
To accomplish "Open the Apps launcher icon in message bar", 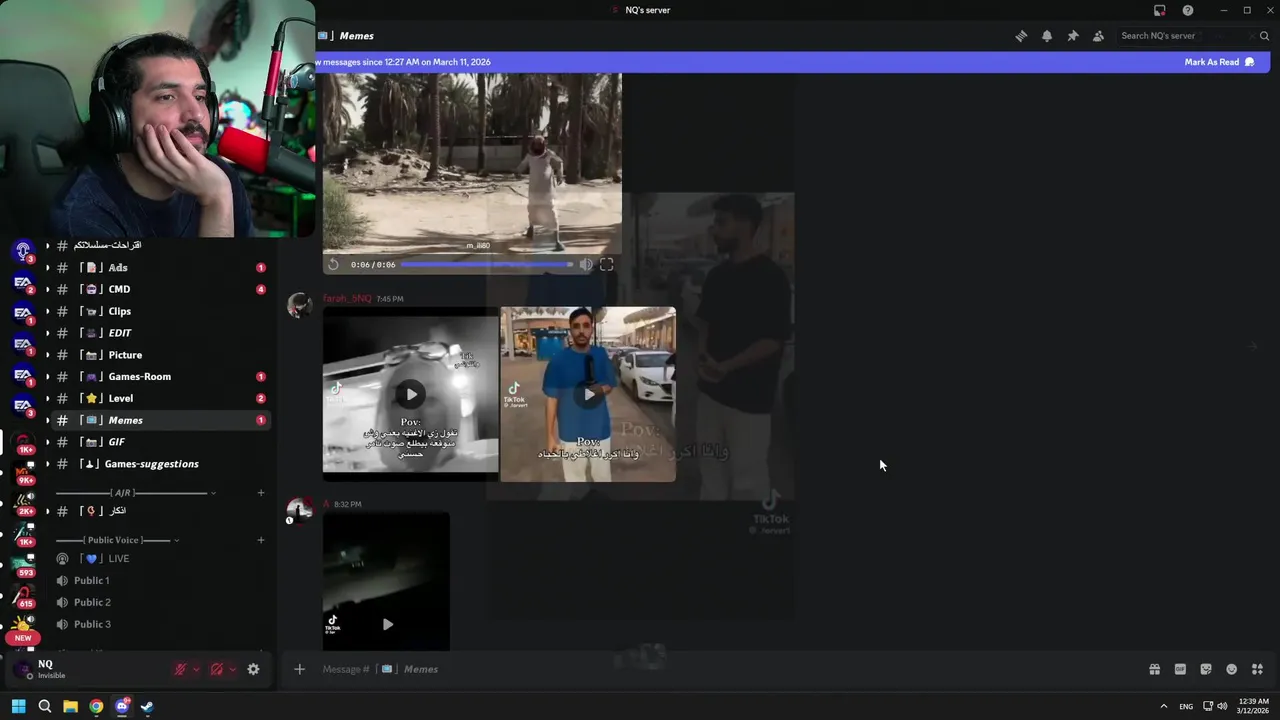I will [1257, 669].
